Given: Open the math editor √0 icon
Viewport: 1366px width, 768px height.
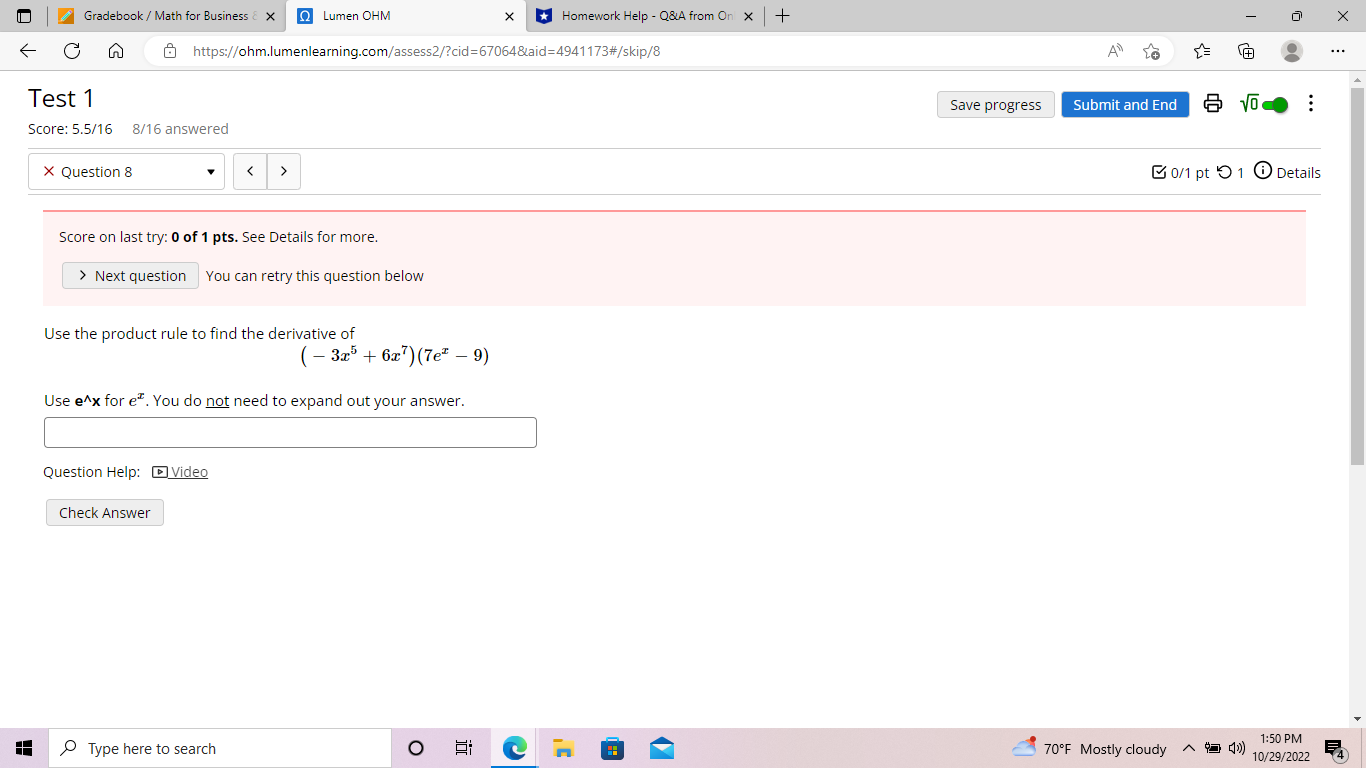Looking at the screenshot, I should (x=1251, y=103).
